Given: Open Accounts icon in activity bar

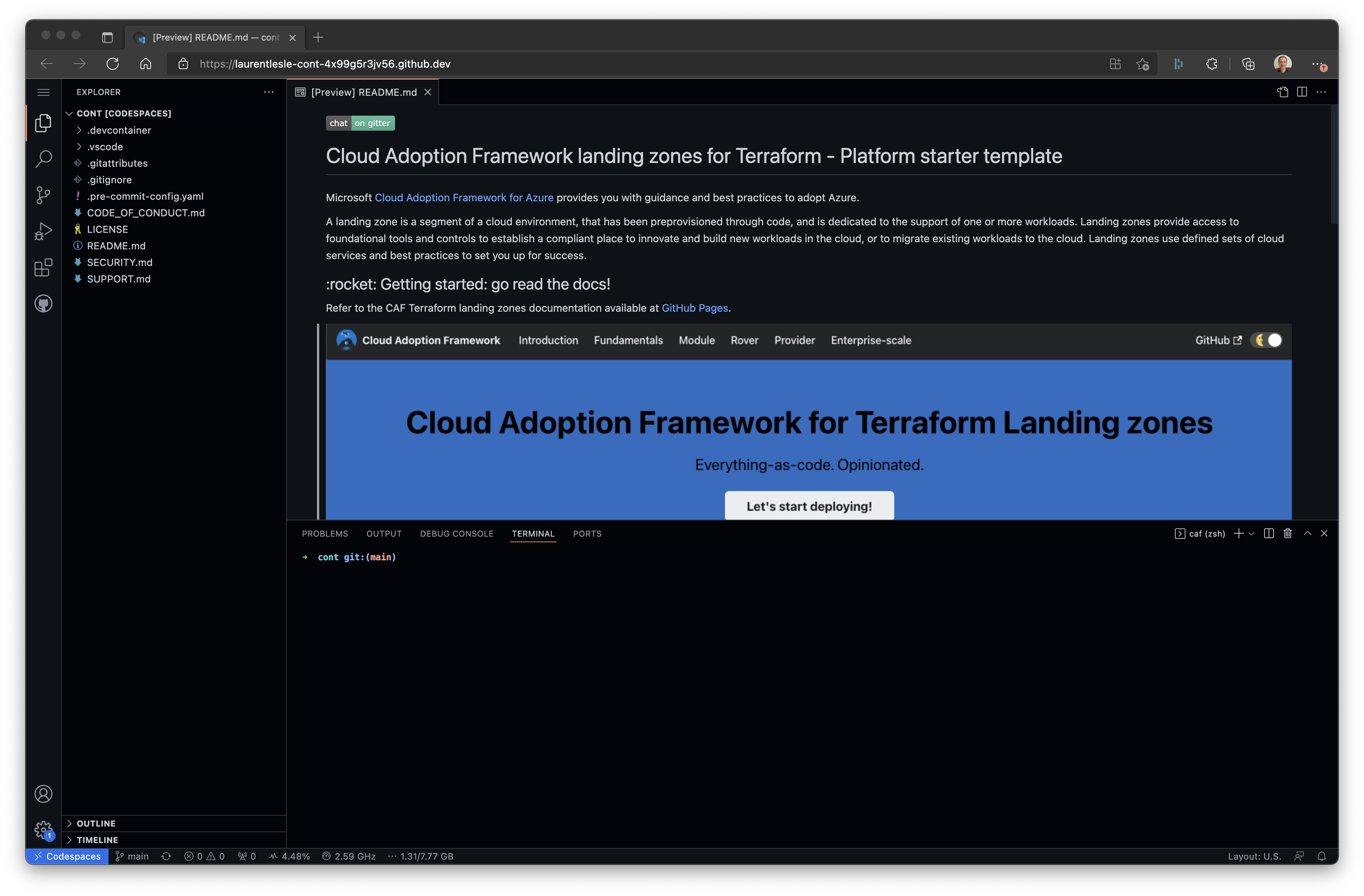Looking at the screenshot, I should point(44,793).
